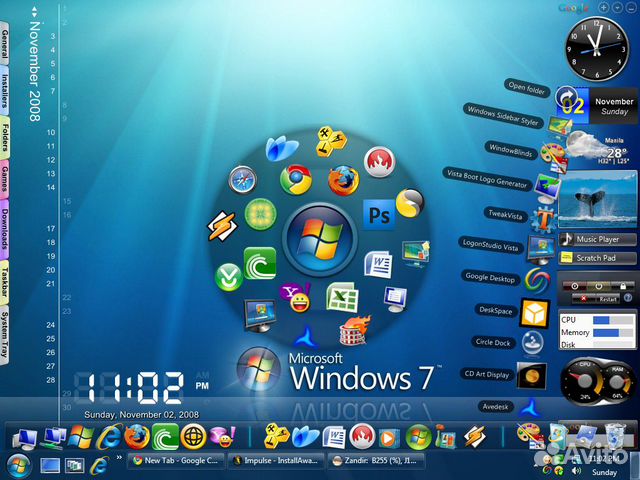
Task: Launch Windows Sidebar Styler from side dock
Action: 560,126
